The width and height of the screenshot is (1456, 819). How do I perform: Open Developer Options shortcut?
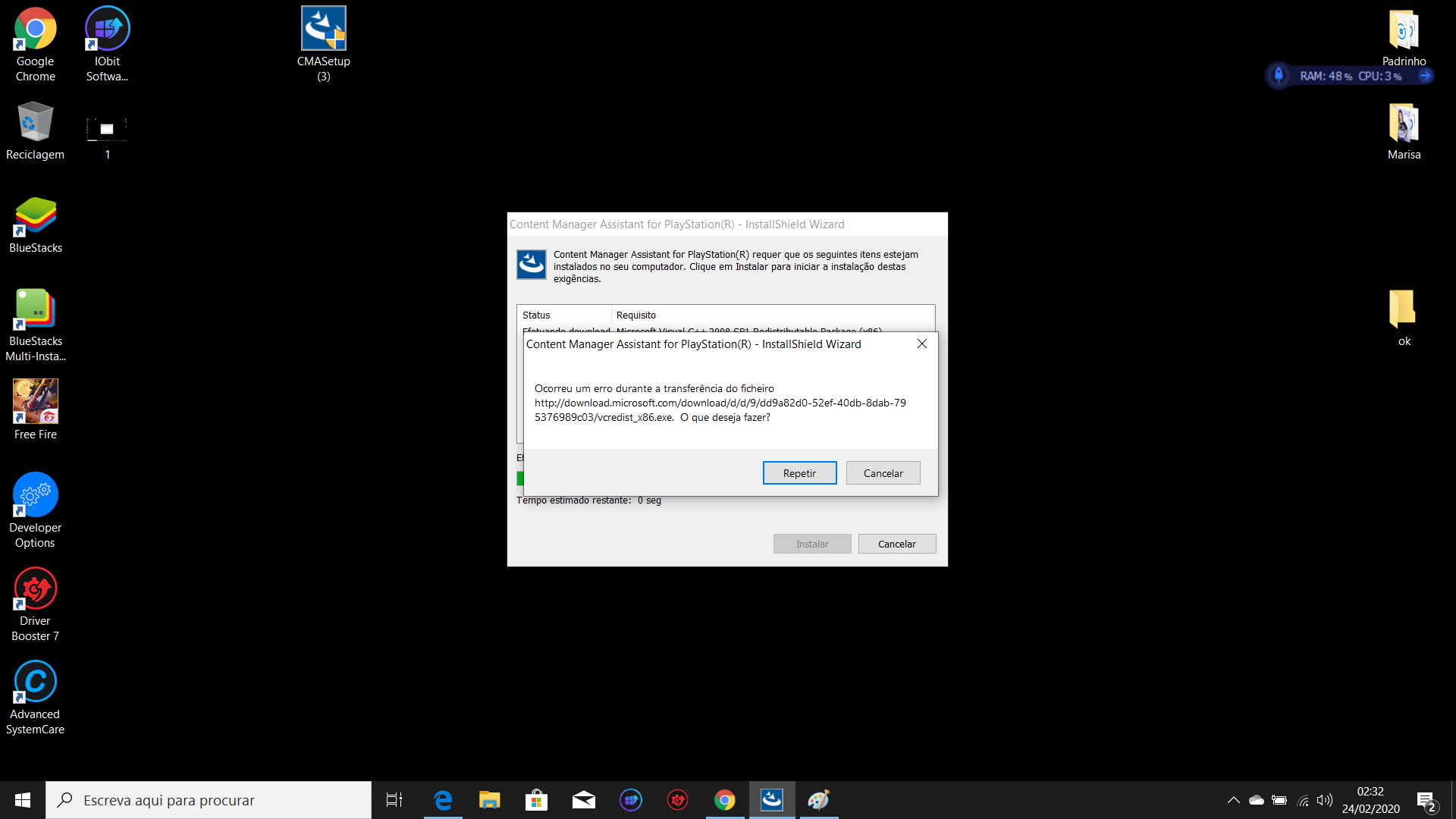click(x=35, y=510)
